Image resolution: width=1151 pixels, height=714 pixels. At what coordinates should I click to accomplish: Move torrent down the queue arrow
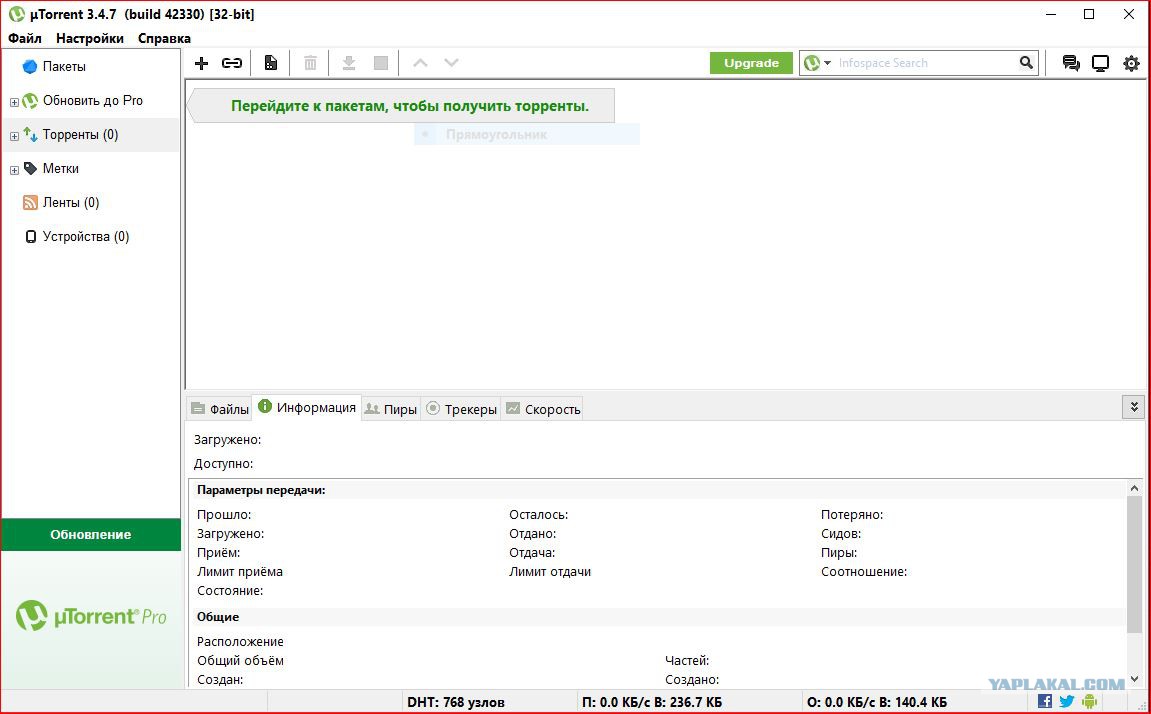click(x=451, y=63)
